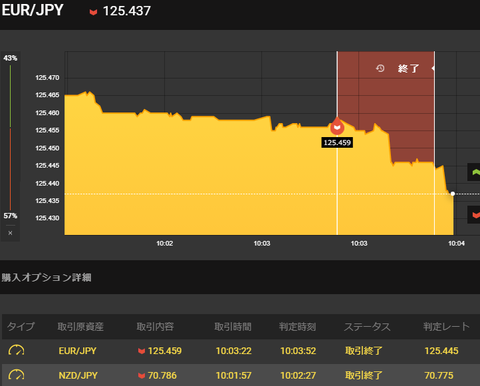The height and width of the screenshot is (386, 480).
Task: Click the gauge type icon in NZD/JPY row
Action: click(x=16, y=375)
